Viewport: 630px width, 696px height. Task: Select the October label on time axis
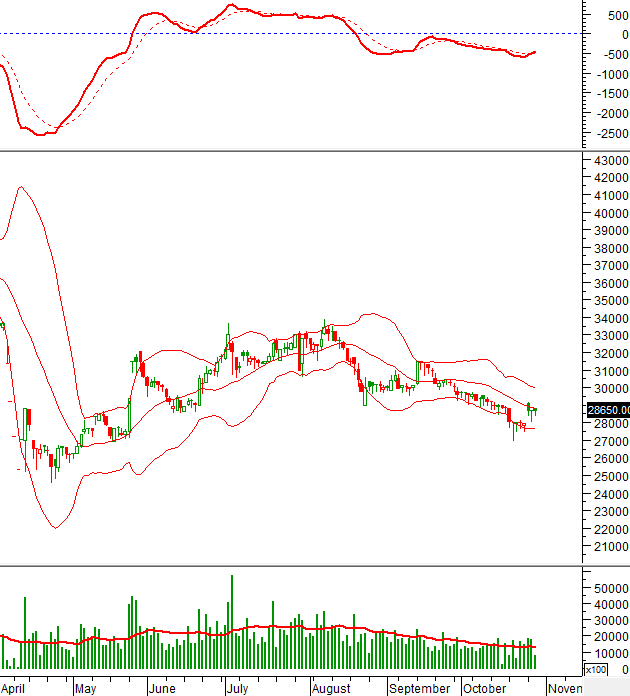tap(485, 688)
